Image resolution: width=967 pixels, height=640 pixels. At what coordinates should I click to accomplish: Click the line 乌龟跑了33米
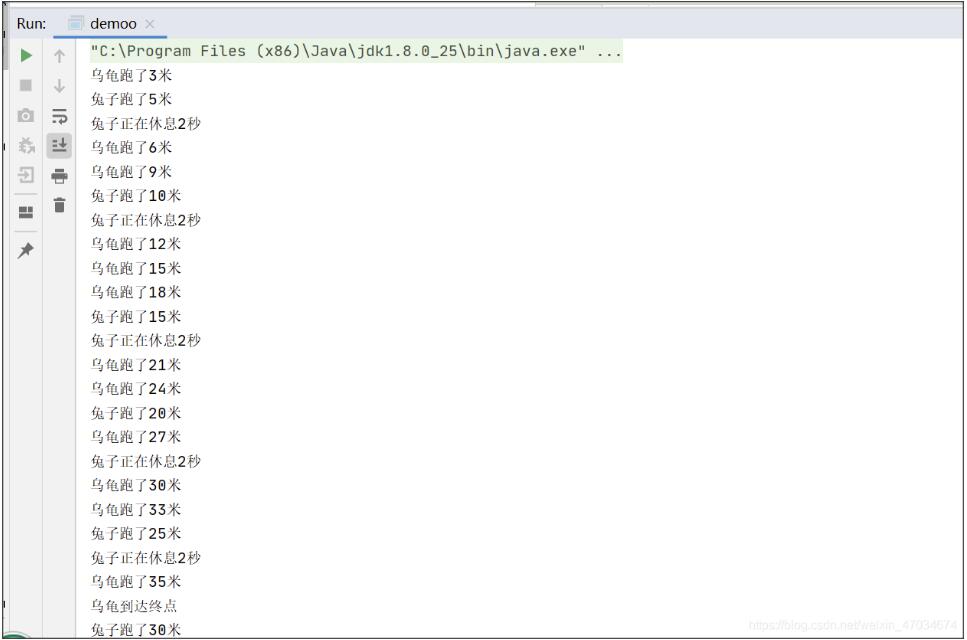pos(136,509)
